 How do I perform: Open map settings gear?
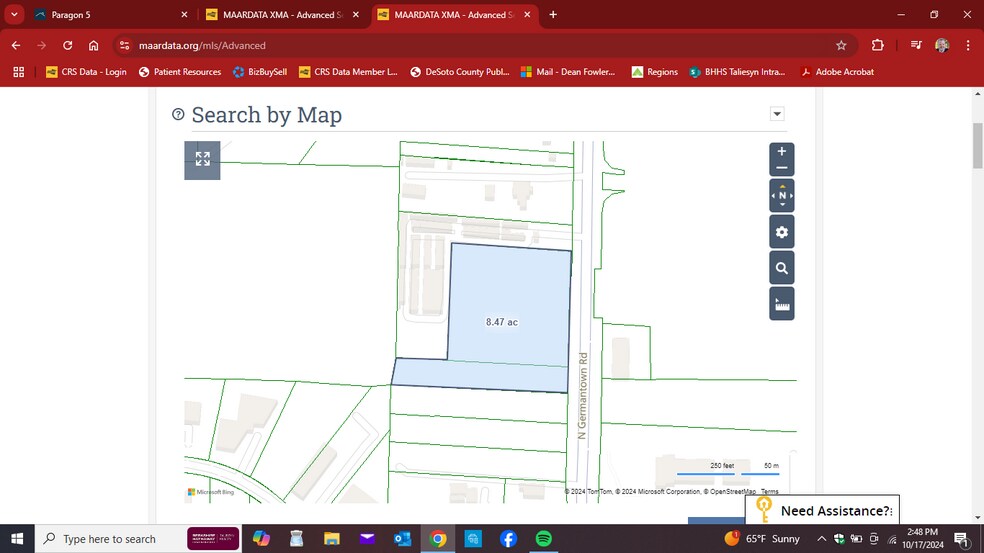[781, 232]
